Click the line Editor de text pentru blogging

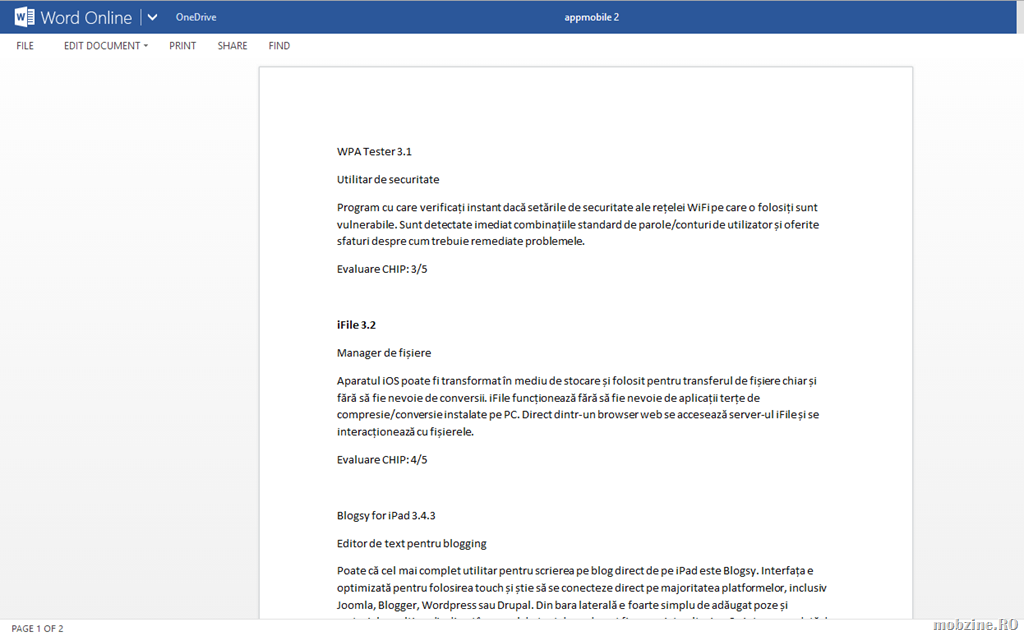(x=411, y=544)
